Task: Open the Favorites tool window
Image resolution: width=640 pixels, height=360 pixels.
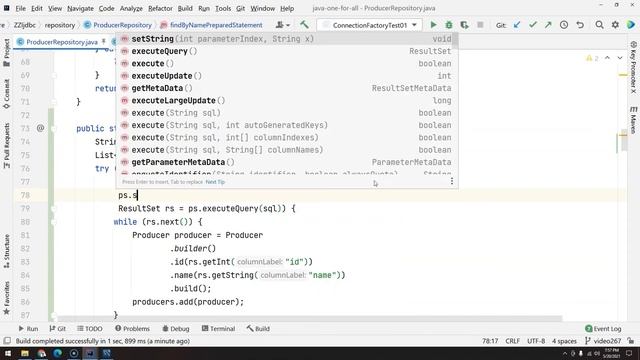Action: tap(7, 298)
